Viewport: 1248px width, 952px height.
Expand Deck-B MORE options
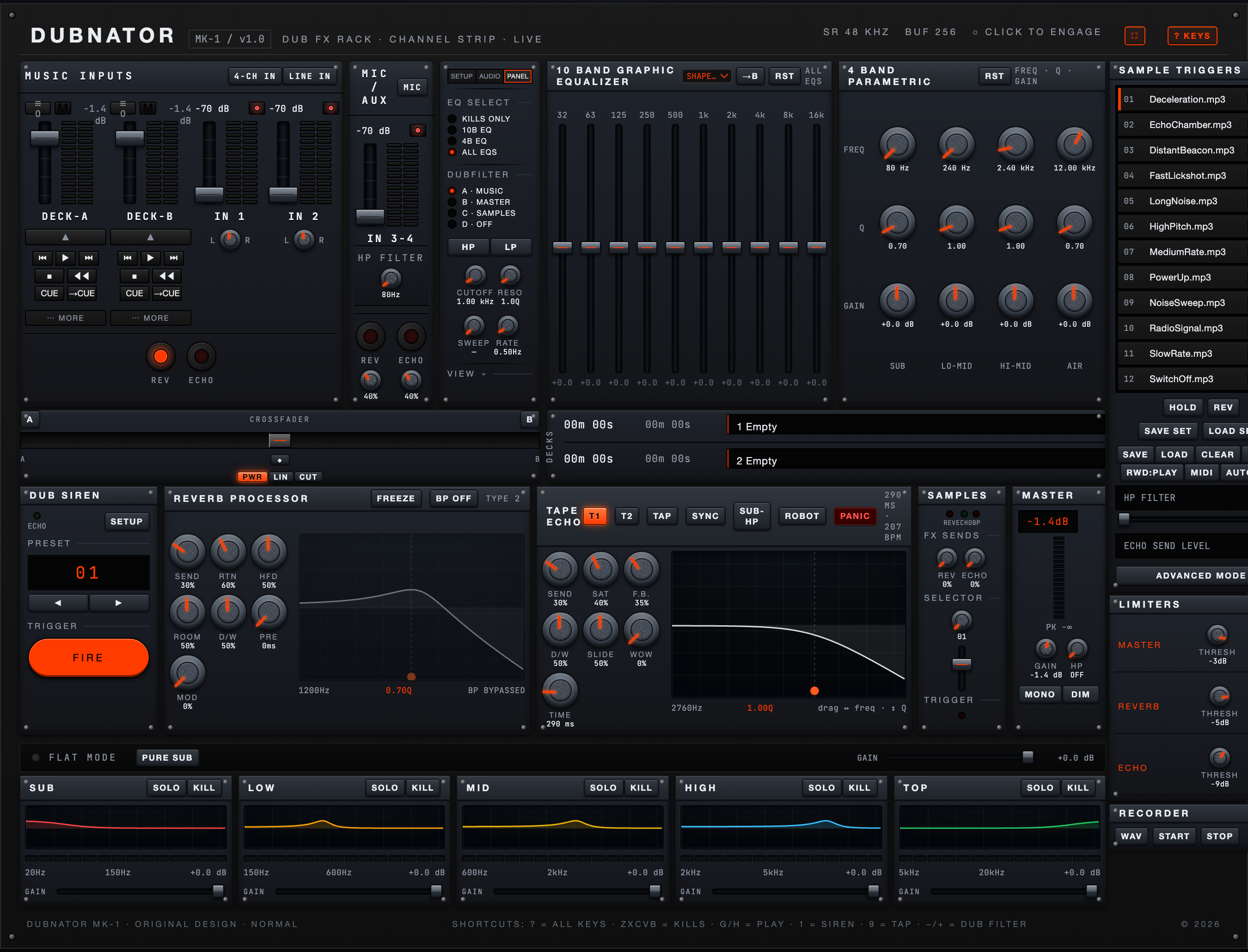[150, 318]
